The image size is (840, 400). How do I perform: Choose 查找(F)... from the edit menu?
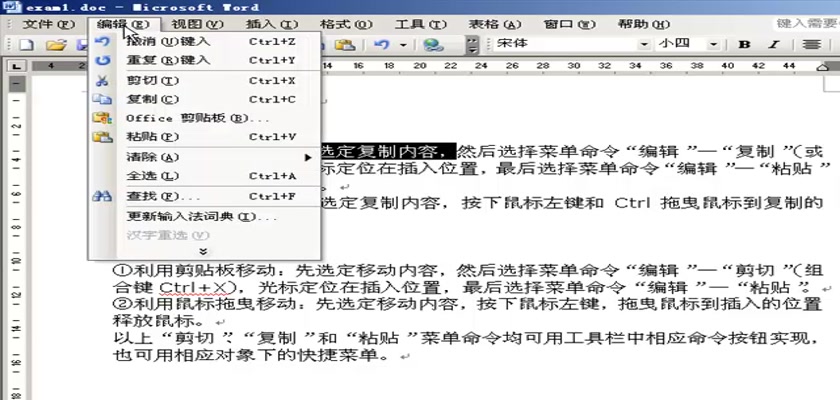pos(205,197)
